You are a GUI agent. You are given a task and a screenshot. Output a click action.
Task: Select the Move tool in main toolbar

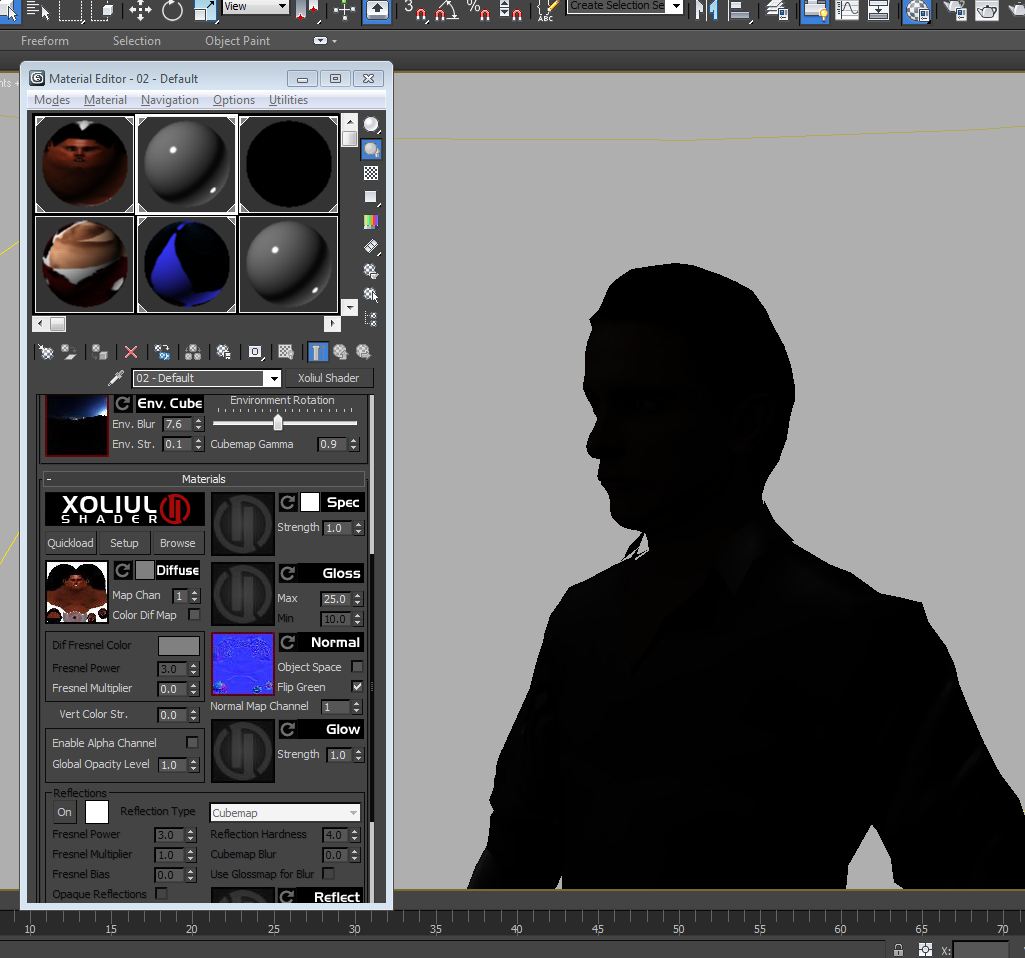click(x=140, y=10)
